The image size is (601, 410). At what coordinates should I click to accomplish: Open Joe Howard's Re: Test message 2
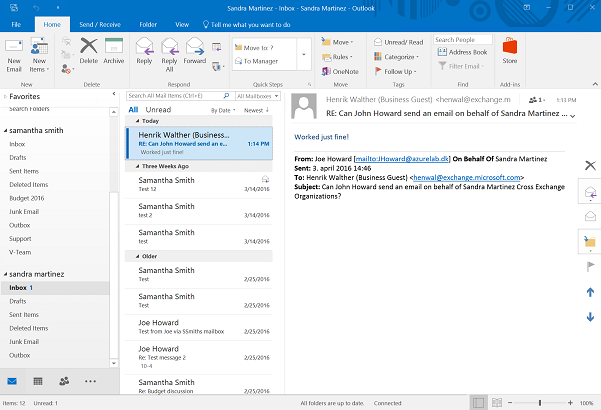198,357
